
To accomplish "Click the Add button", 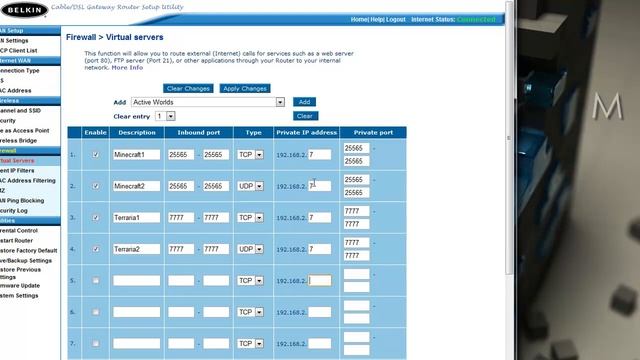I will [x=304, y=102].
